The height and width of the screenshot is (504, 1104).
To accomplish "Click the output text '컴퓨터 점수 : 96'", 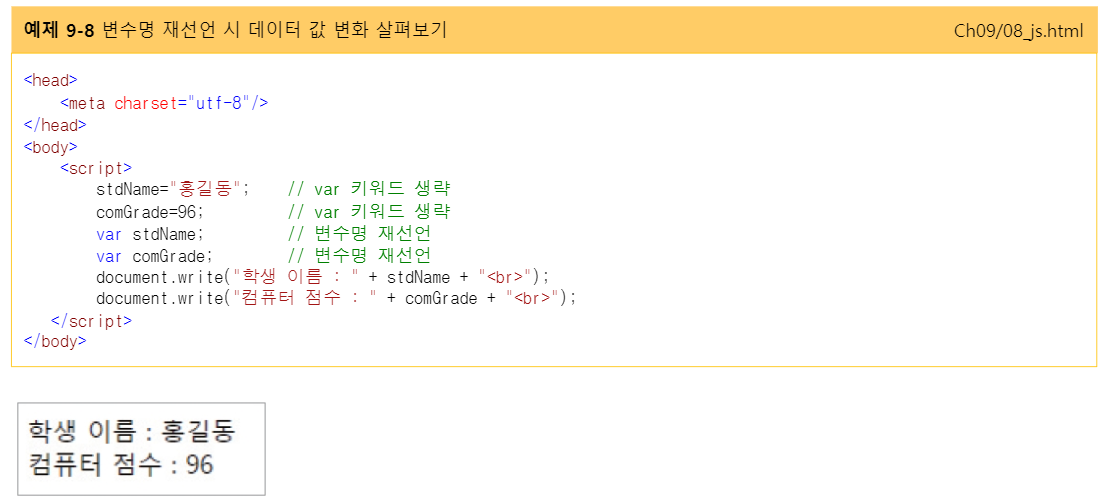I will [x=120, y=465].
